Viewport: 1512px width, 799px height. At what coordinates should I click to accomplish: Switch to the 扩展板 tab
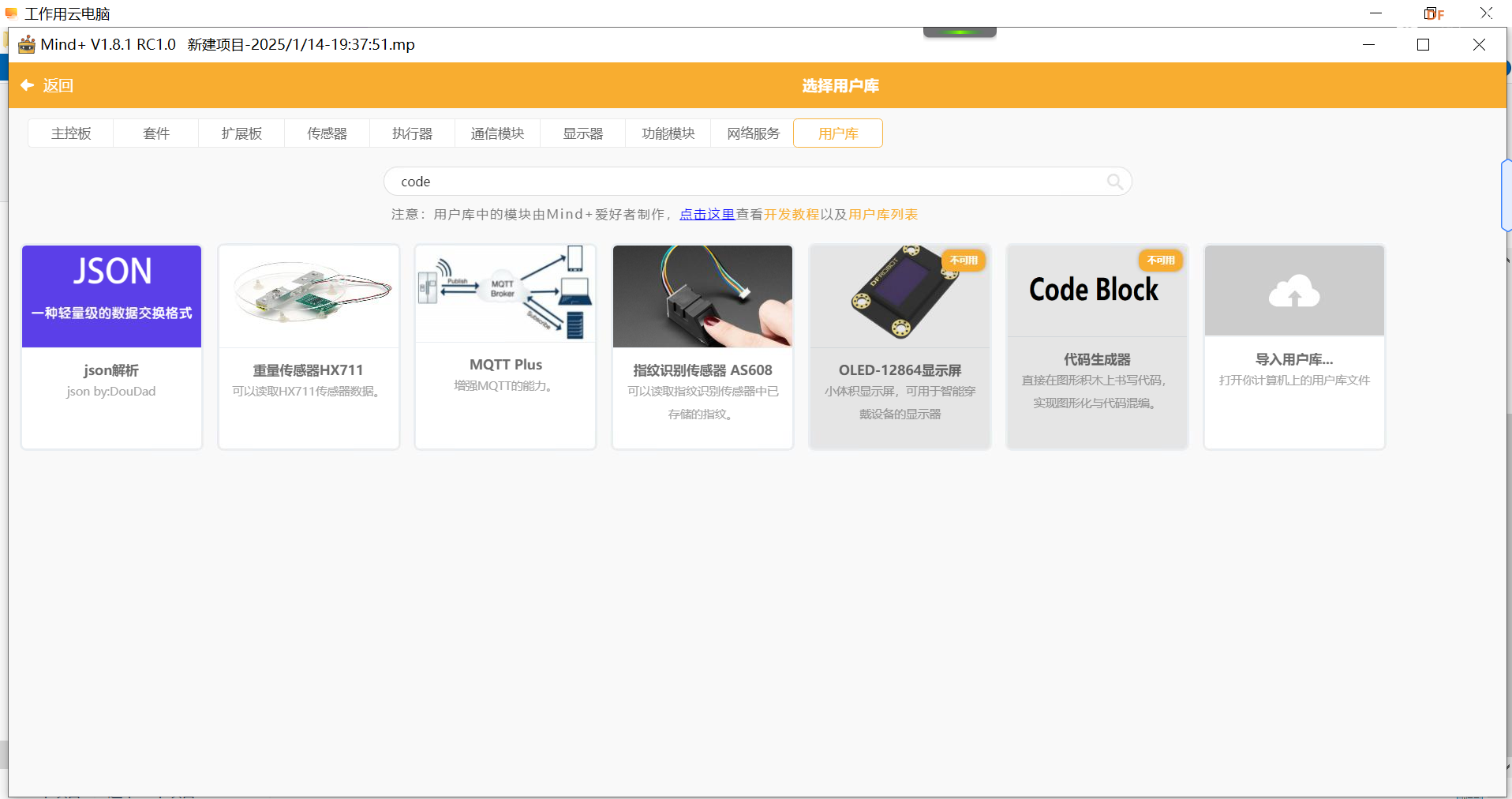pyautogui.click(x=241, y=133)
